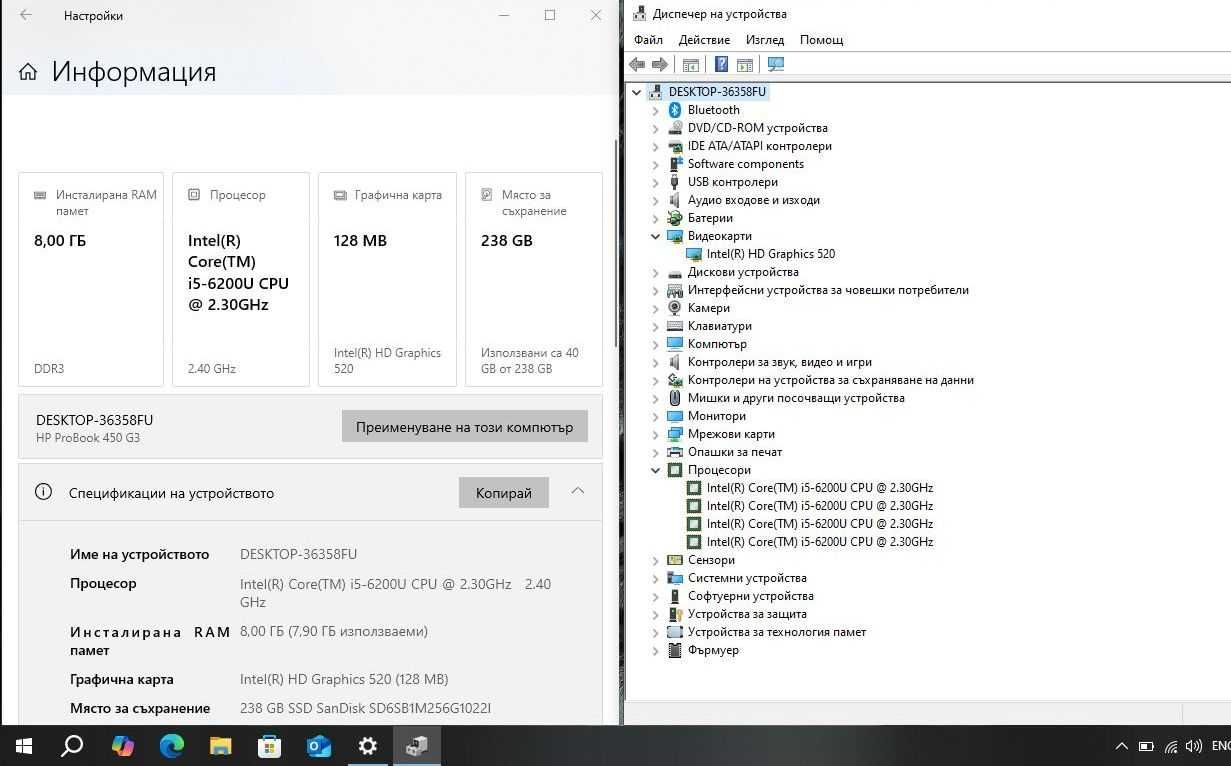Open File Explorer from taskbar

[x=220, y=746]
